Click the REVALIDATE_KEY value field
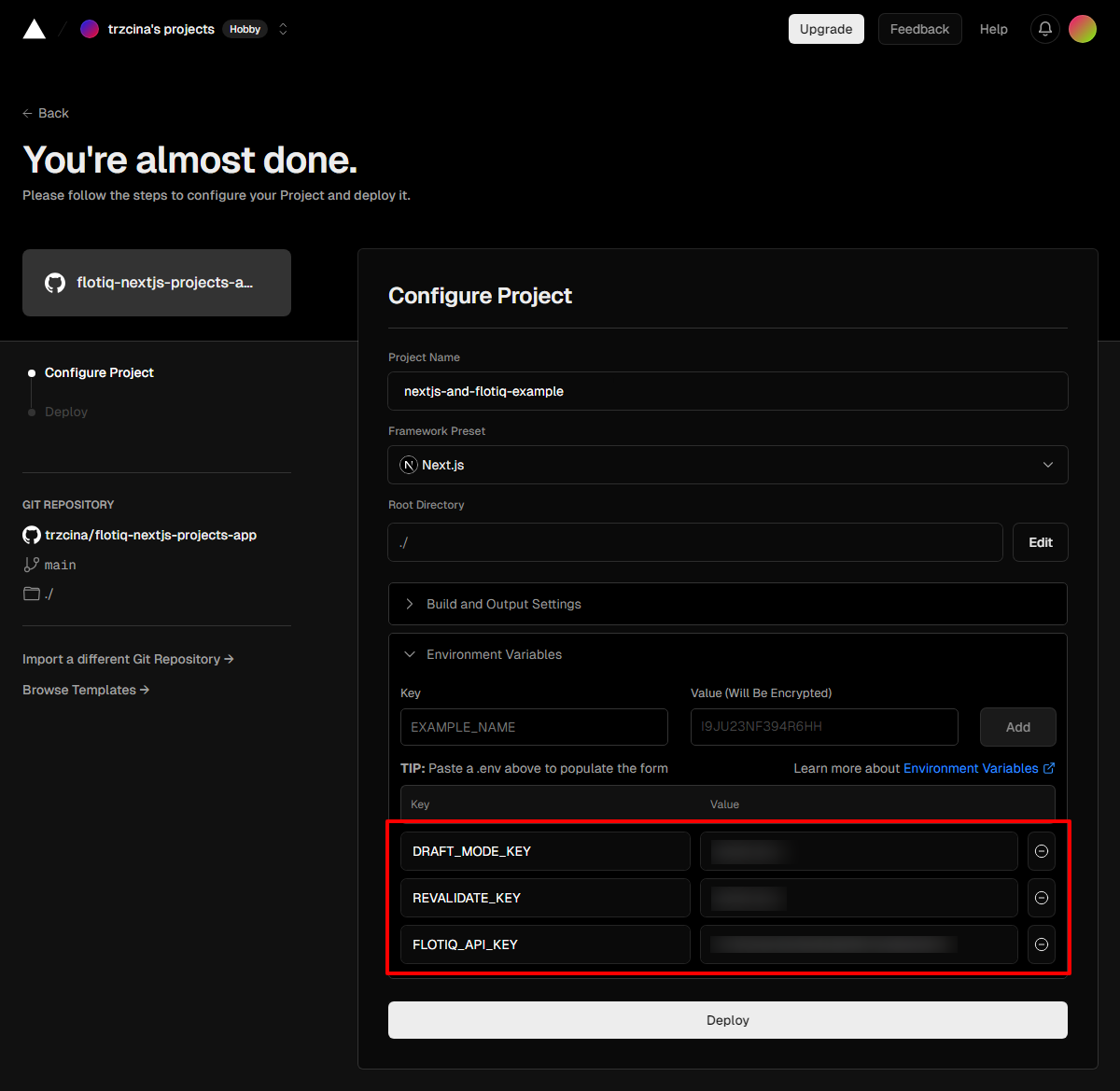This screenshot has height=1091, width=1120. click(x=859, y=898)
